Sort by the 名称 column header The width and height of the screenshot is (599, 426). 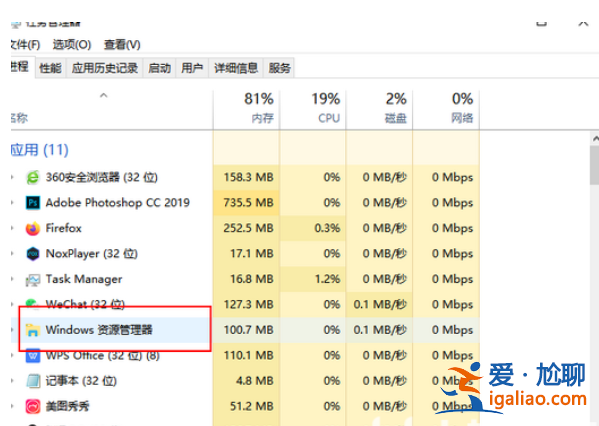(x=111, y=110)
